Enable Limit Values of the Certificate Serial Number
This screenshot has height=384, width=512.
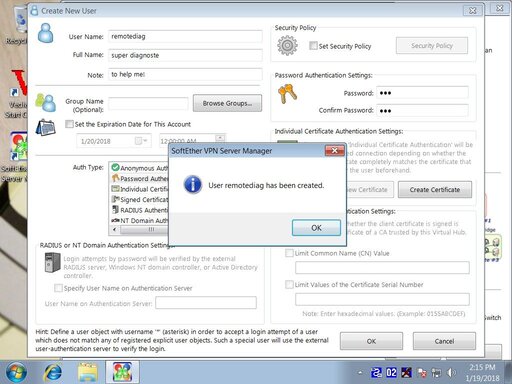[x=289, y=284]
